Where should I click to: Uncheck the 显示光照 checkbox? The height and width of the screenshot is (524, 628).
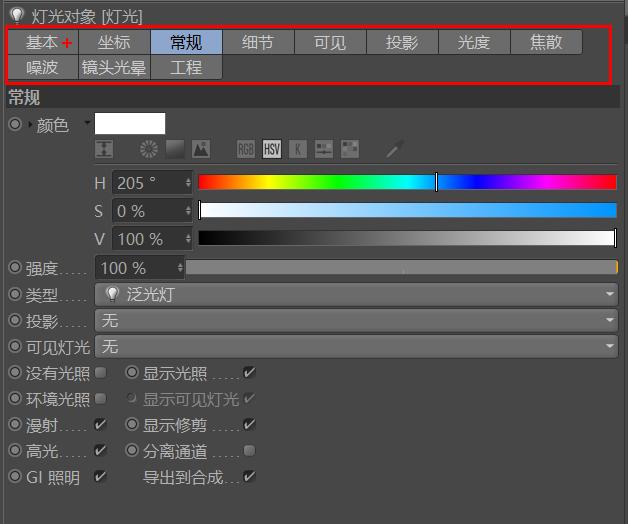click(249, 373)
